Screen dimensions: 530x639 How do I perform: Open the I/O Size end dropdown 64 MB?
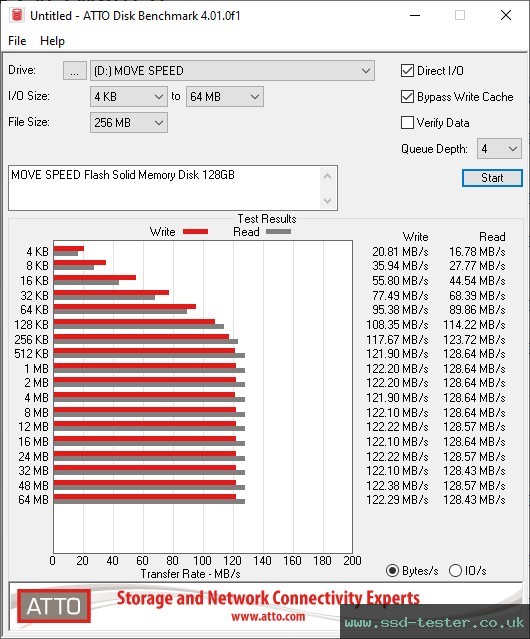coord(224,97)
